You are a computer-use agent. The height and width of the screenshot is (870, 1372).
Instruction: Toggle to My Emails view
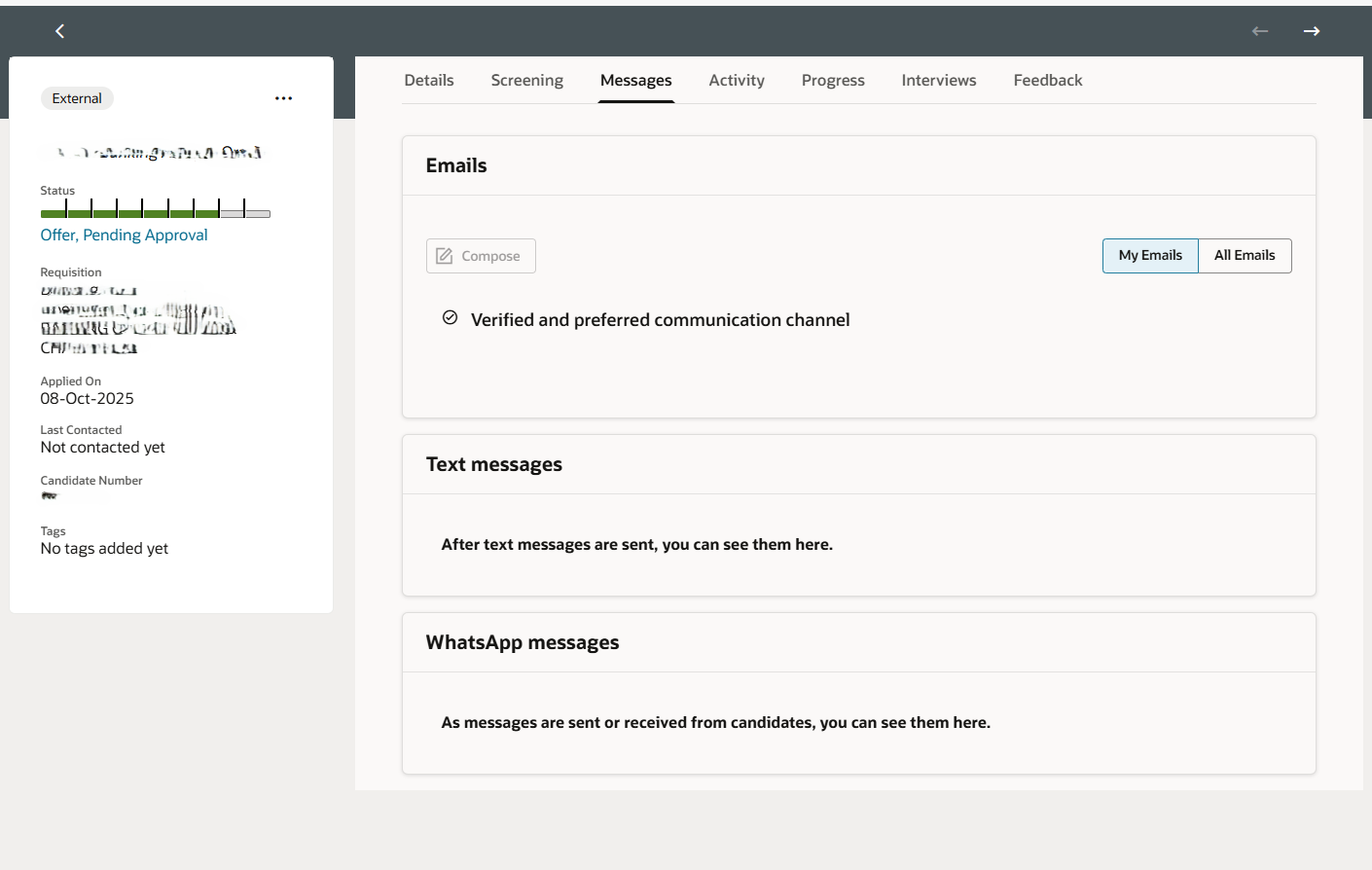pyautogui.click(x=1150, y=256)
